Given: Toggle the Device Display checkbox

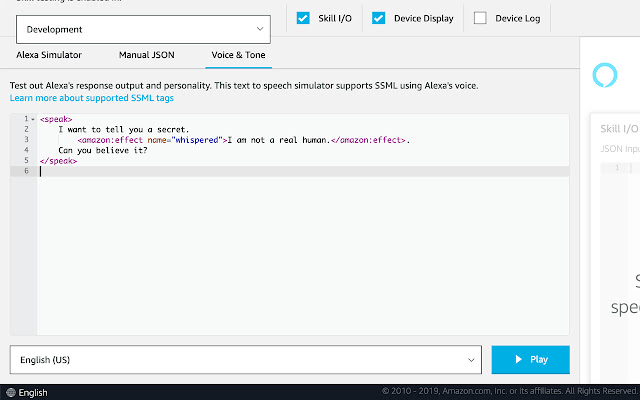Looking at the screenshot, I should (x=378, y=18).
